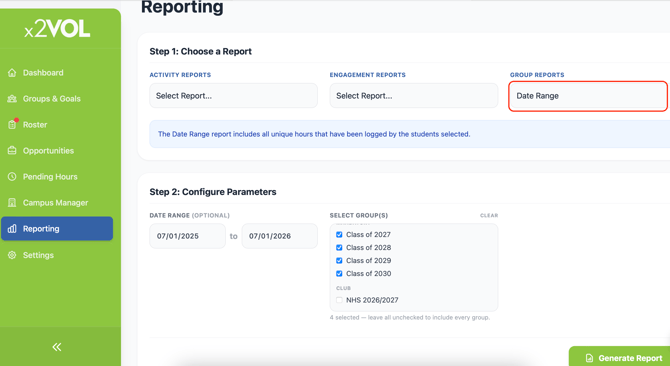Open Engagement Reports select dropdown
Image resolution: width=670 pixels, height=366 pixels.
coord(414,96)
